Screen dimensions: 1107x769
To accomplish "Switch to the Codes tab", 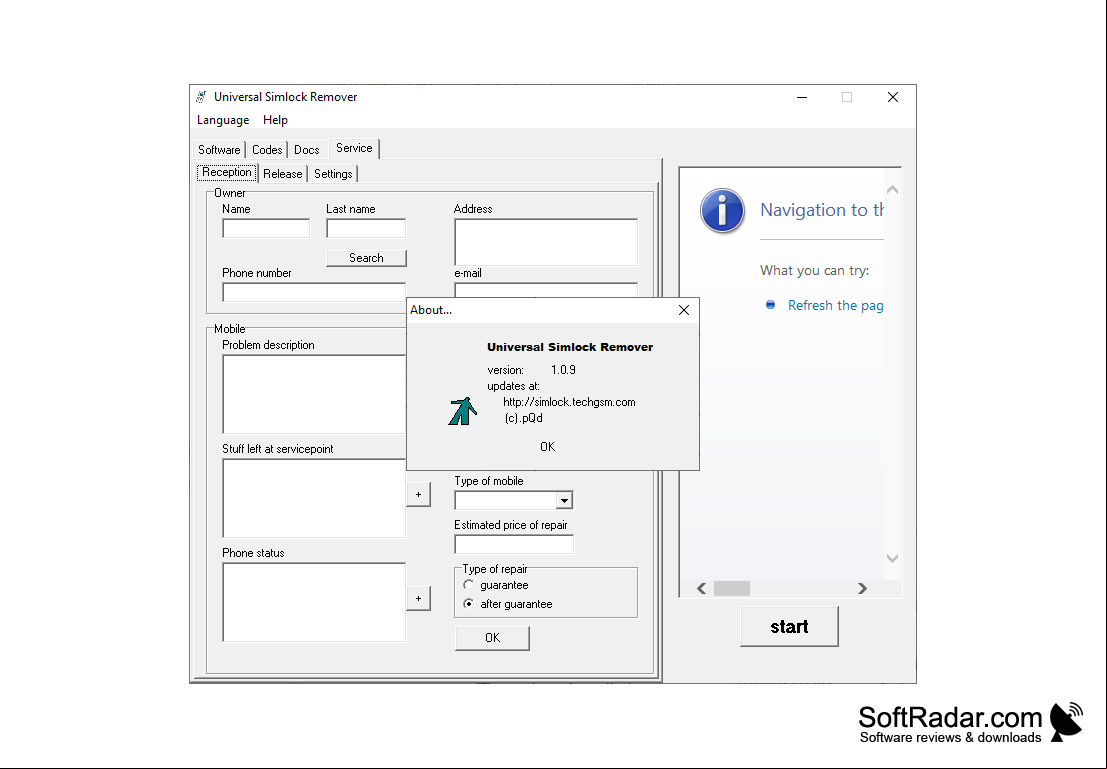I will 267,150.
